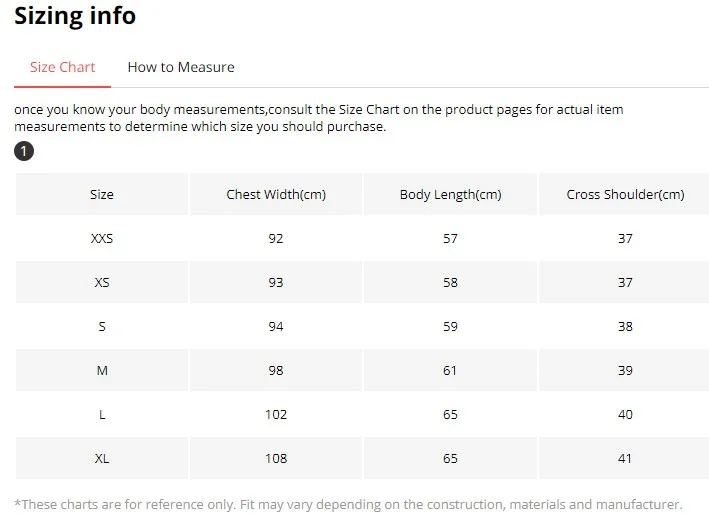This screenshot has width=709, height=529.
Task: Select the XL size row label
Action: click(102, 458)
